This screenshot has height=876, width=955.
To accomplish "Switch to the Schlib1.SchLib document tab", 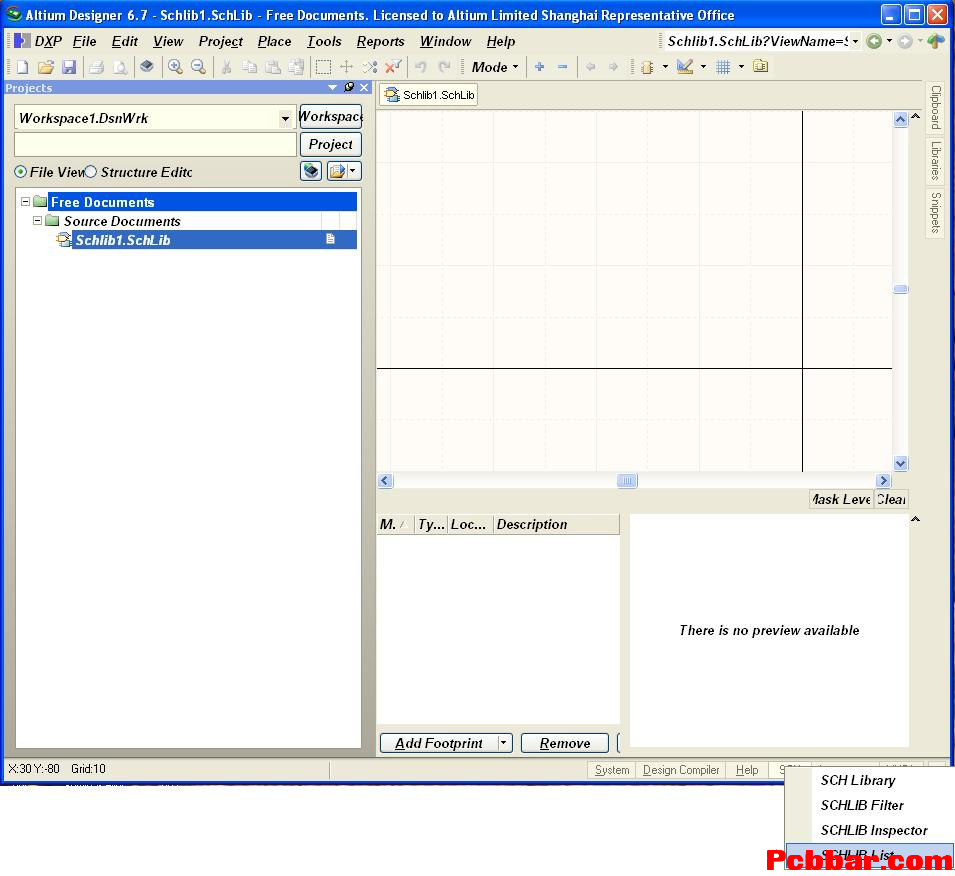I will [429, 95].
